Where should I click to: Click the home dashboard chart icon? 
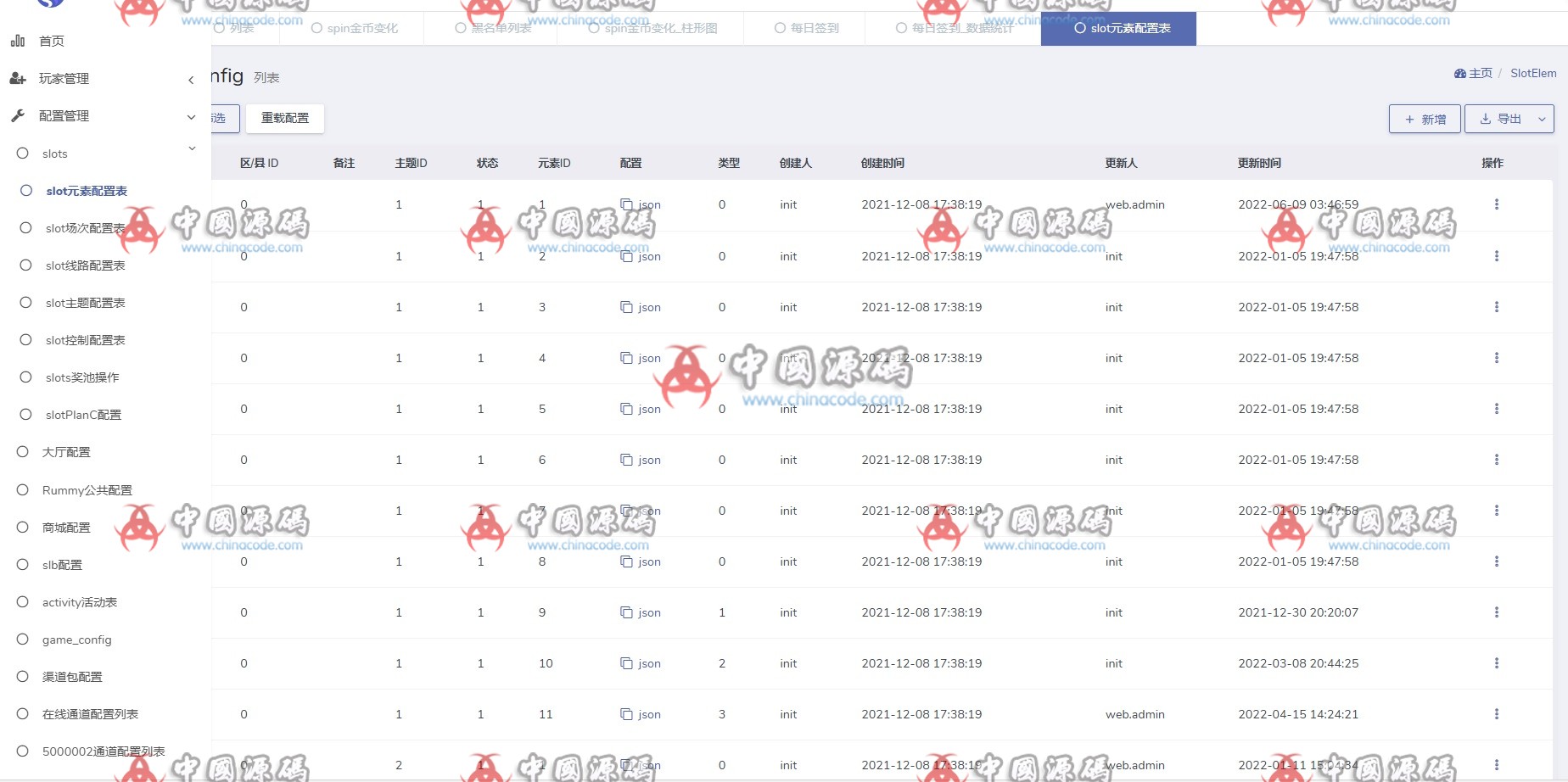(18, 41)
